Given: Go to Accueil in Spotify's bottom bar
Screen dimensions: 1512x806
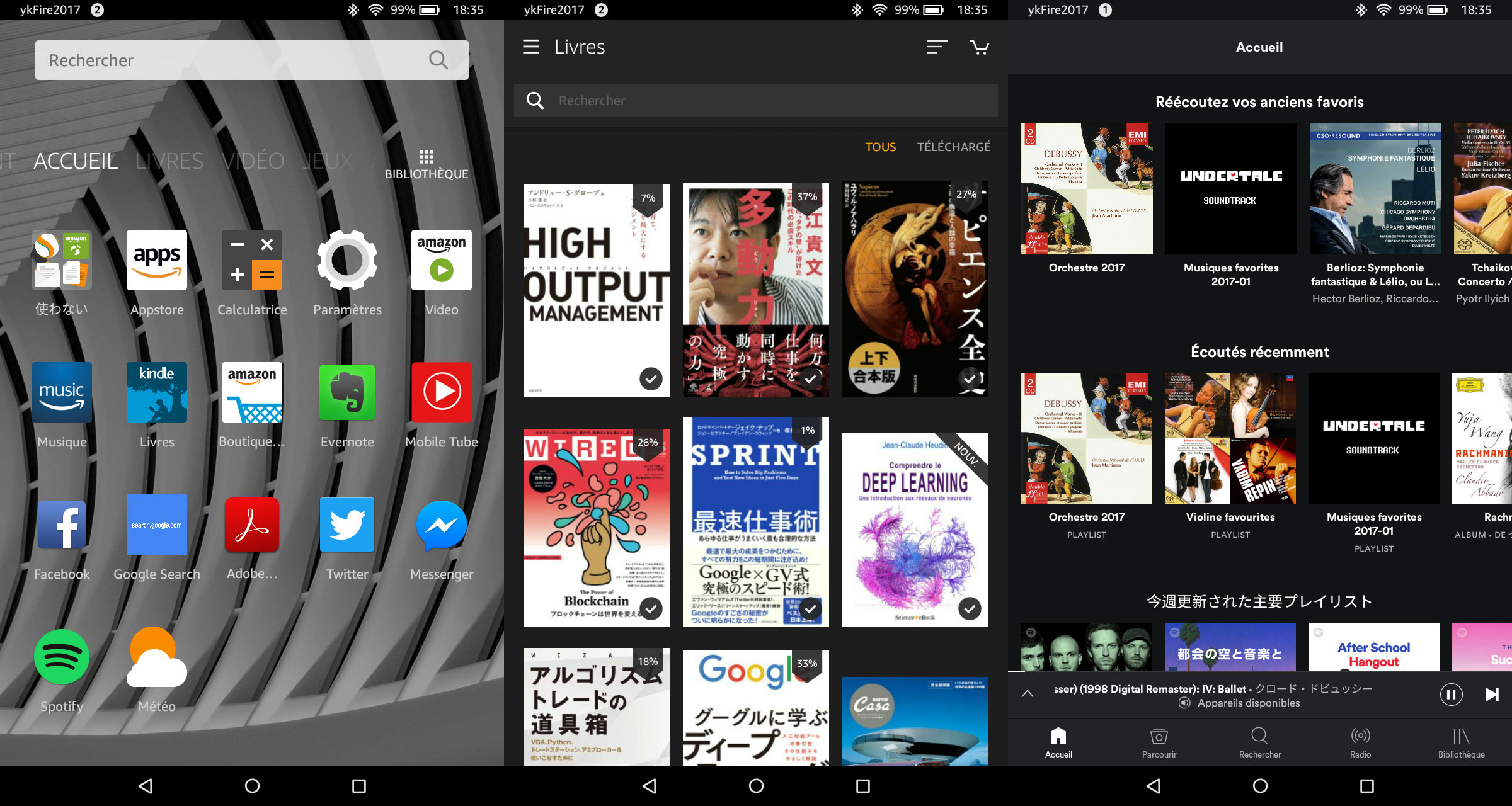Looking at the screenshot, I should (1058, 743).
